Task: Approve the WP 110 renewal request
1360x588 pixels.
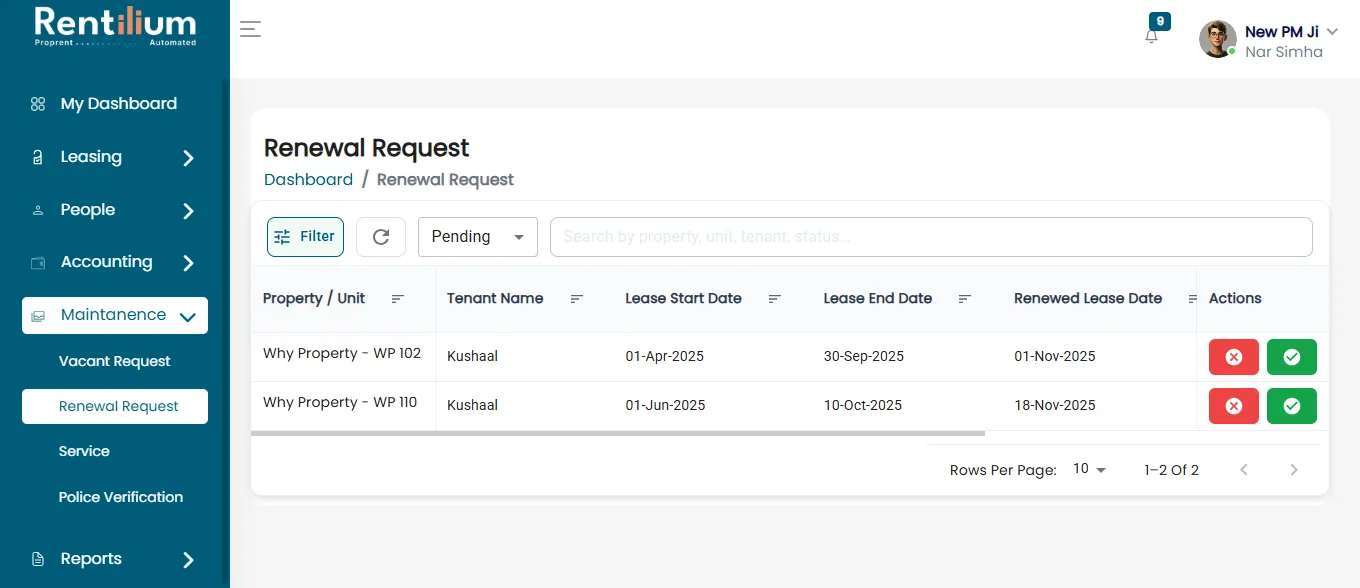Action: coord(1292,406)
